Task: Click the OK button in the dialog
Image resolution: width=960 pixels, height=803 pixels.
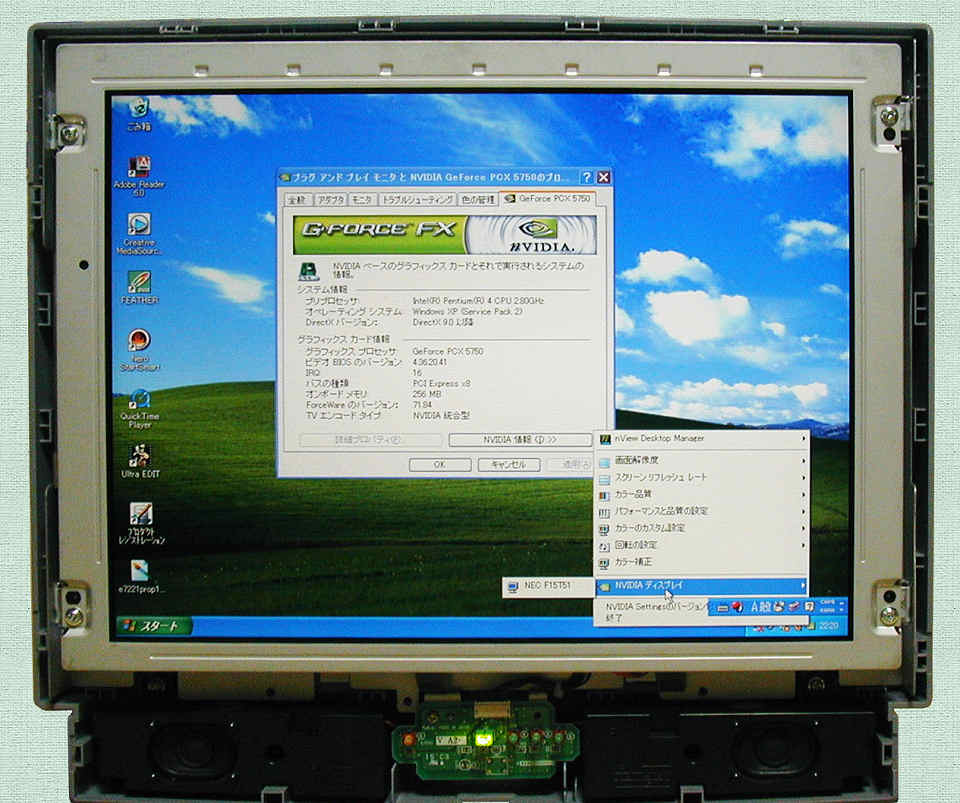Action: [440, 465]
